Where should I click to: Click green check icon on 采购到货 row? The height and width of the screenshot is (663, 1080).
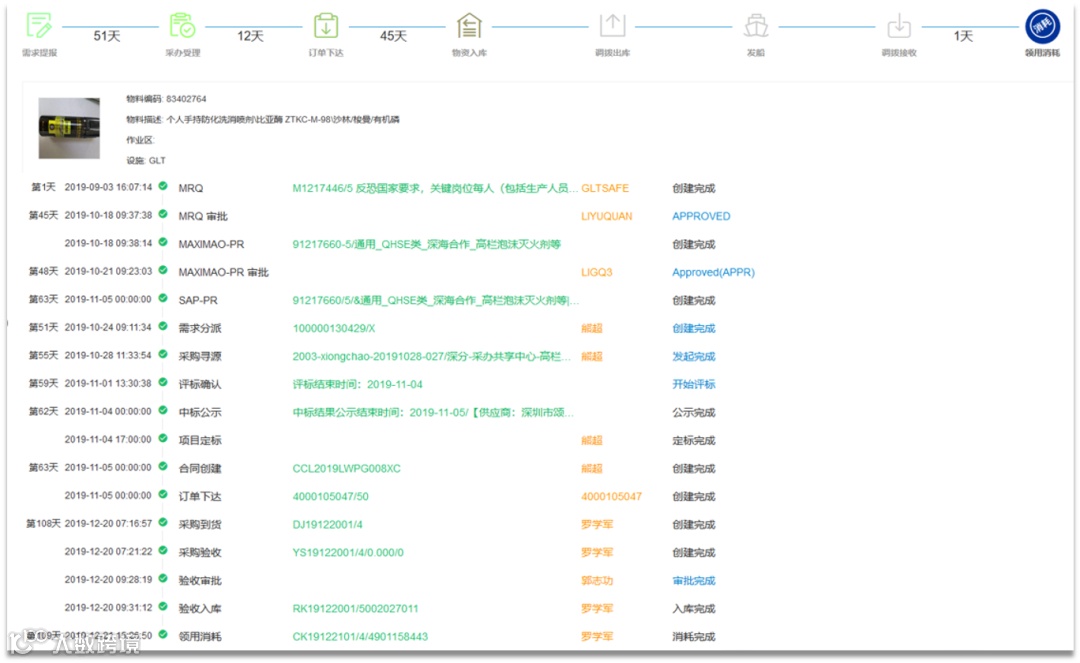coord(163,523)
